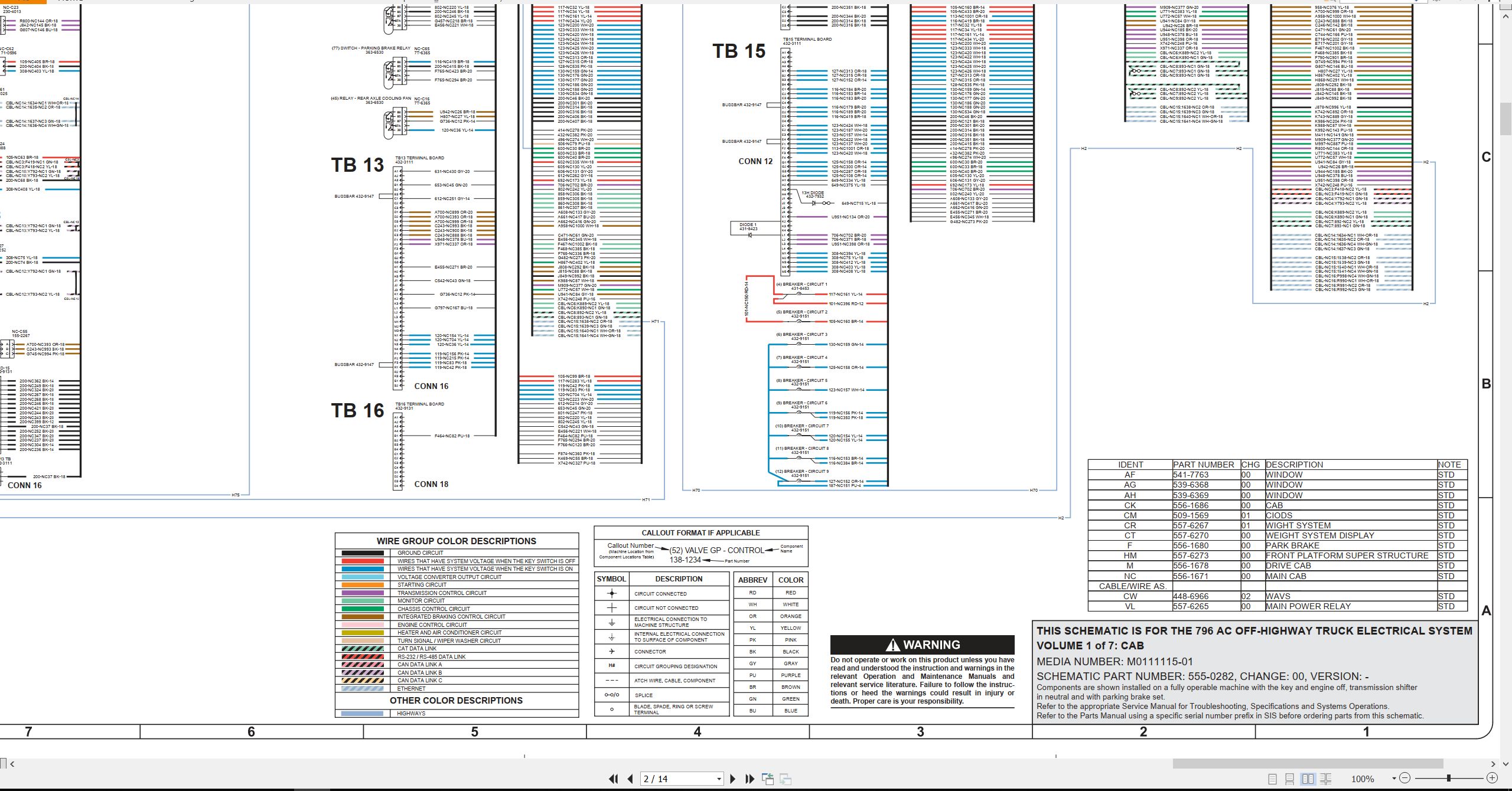The height and width of the screenshot is (791, 1512).
Task: Open the zoom percentage dropdown arrow
Action: [1394, 779]
